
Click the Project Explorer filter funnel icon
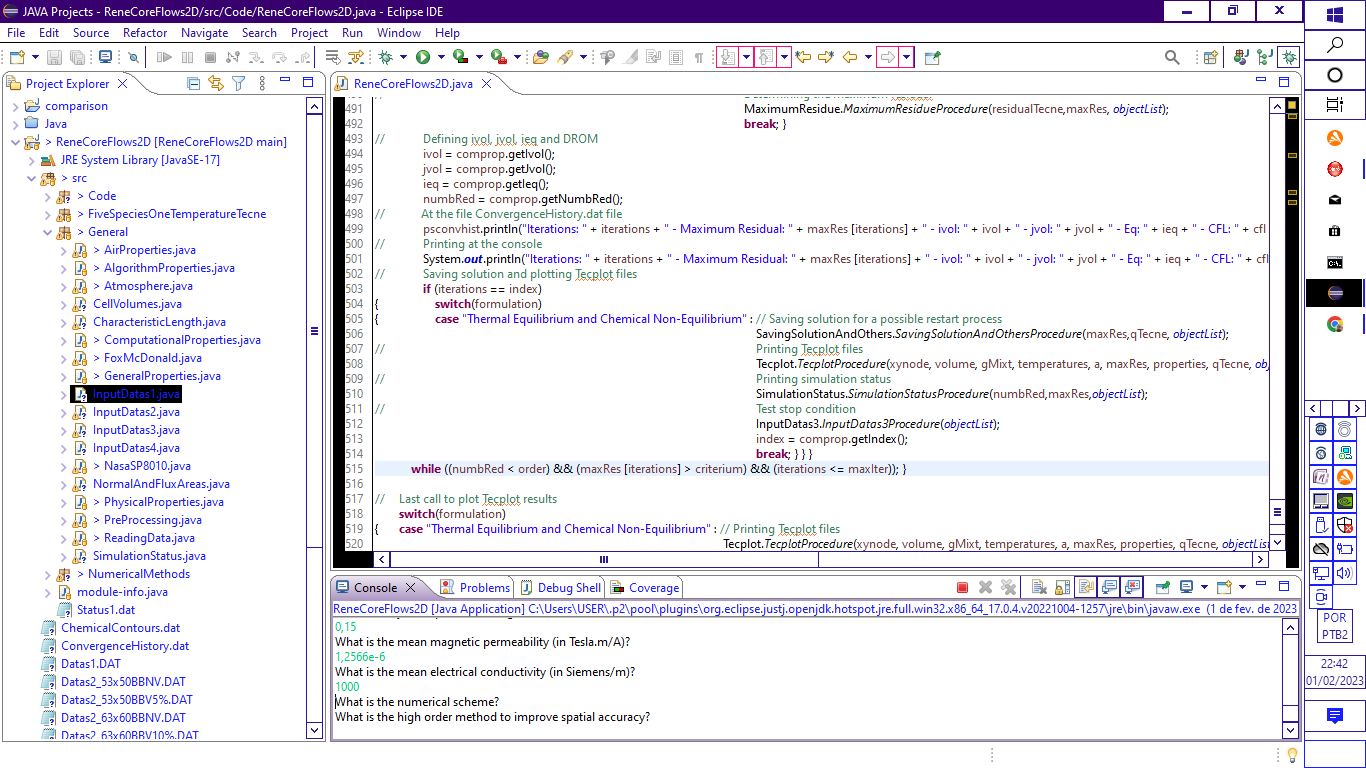pos(238,83)
